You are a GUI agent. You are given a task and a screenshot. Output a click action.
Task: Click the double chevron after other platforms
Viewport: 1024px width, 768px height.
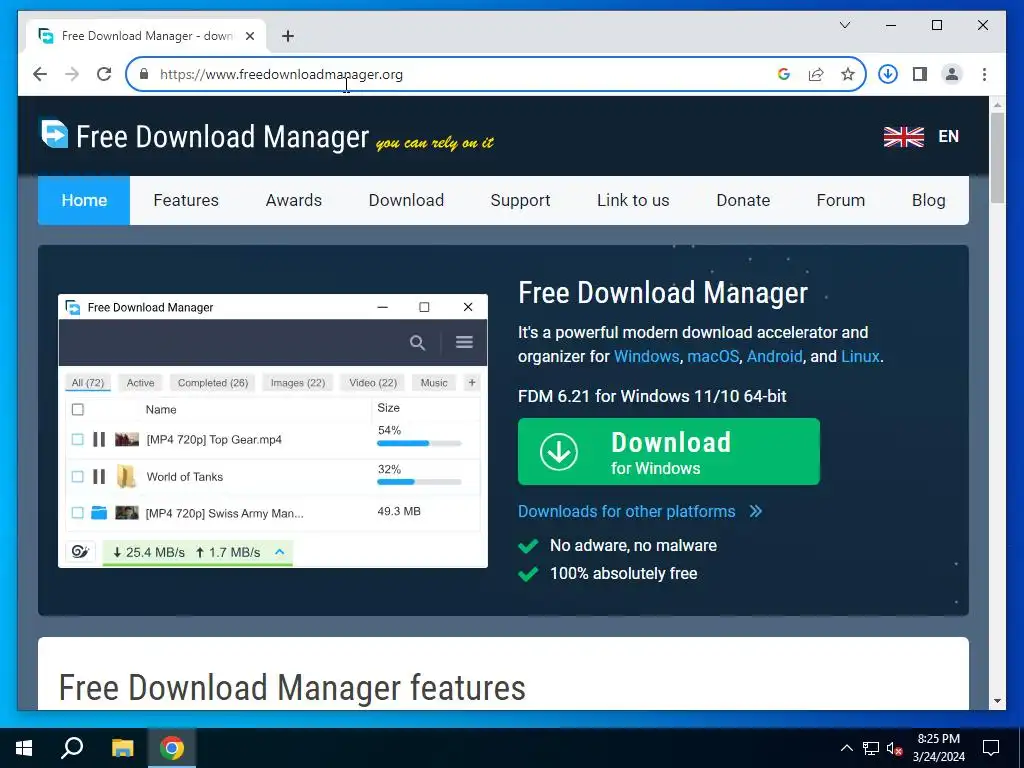pos(756,511)
